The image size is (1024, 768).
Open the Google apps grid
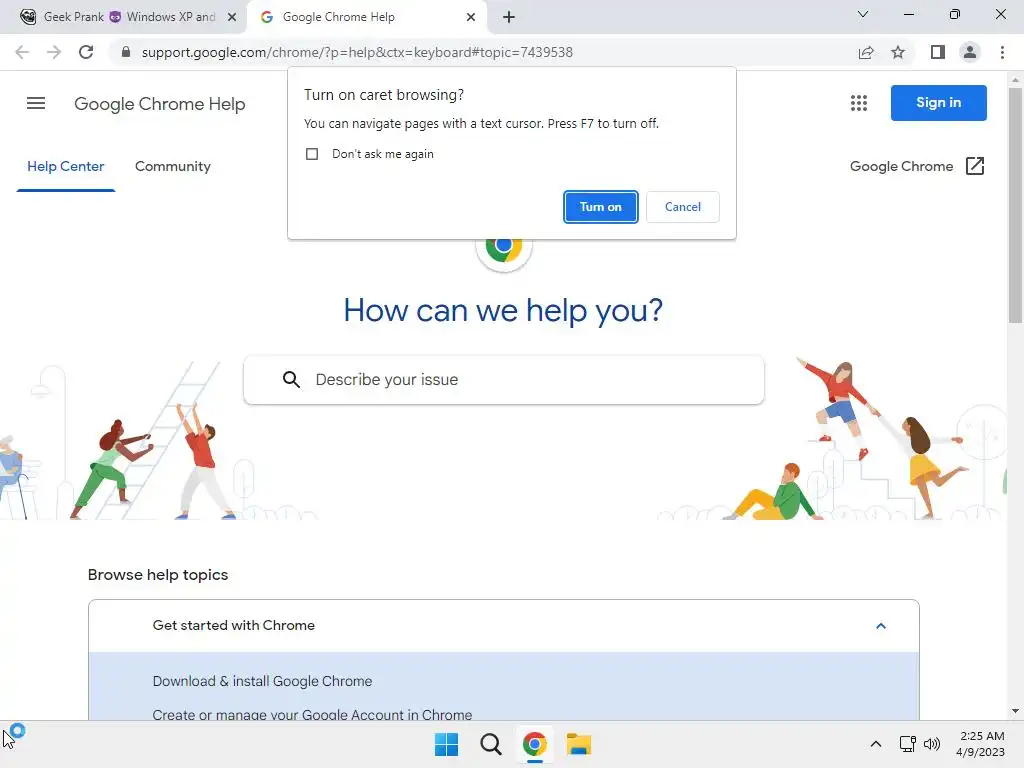[x=859, y=103]
